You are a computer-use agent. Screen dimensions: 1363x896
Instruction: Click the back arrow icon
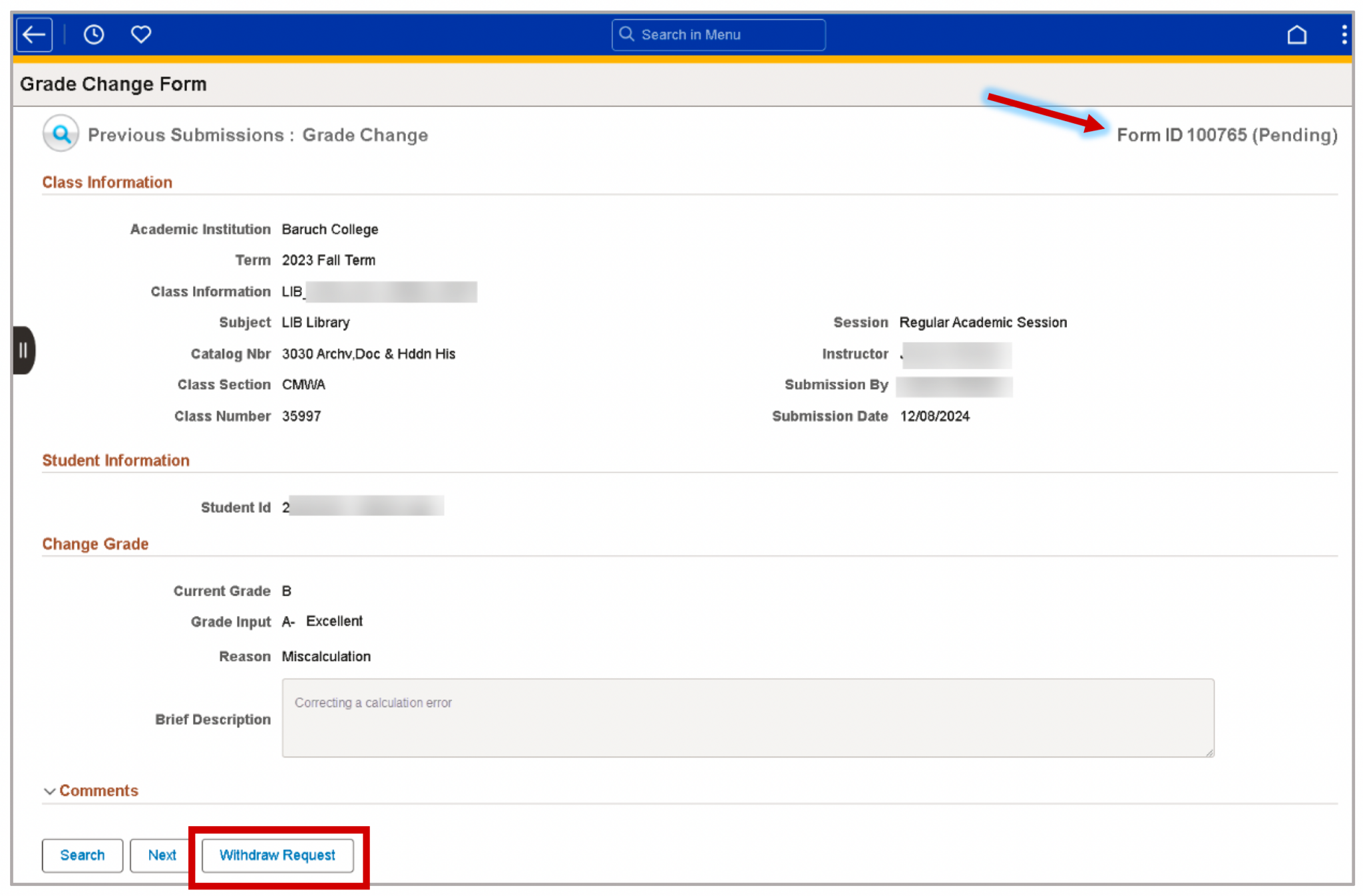(34, 35)
